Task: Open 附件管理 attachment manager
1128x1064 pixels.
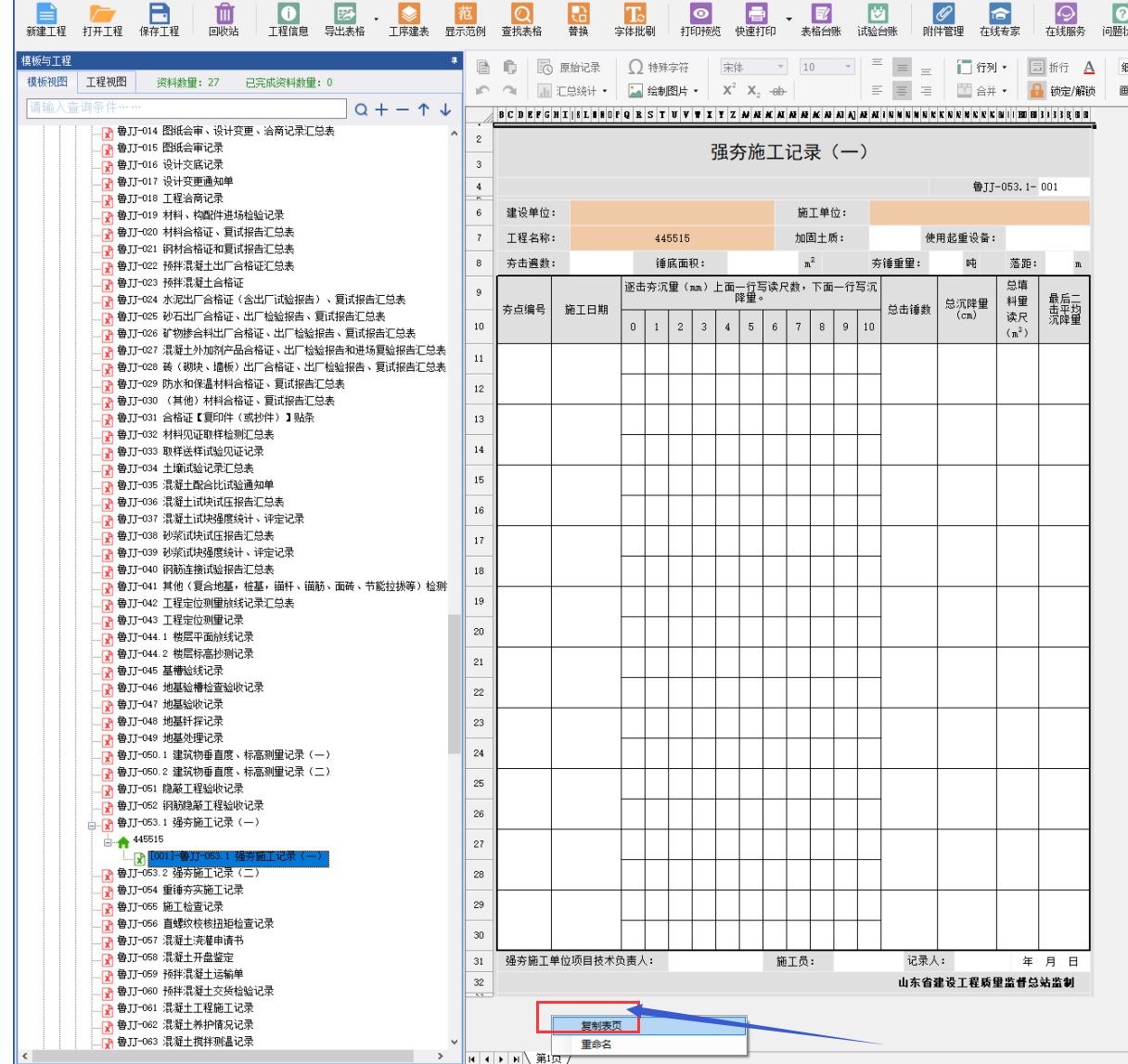Action: point(943,19)
